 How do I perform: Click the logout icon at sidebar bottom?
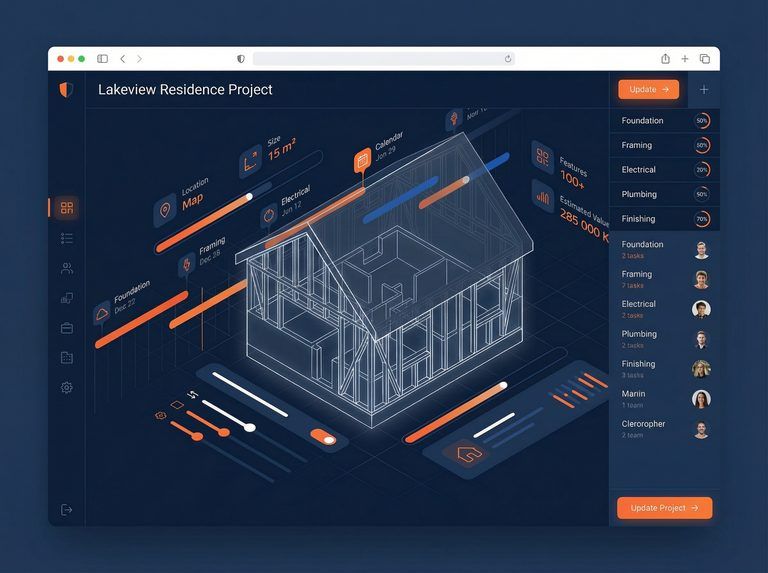click(67, 510)
